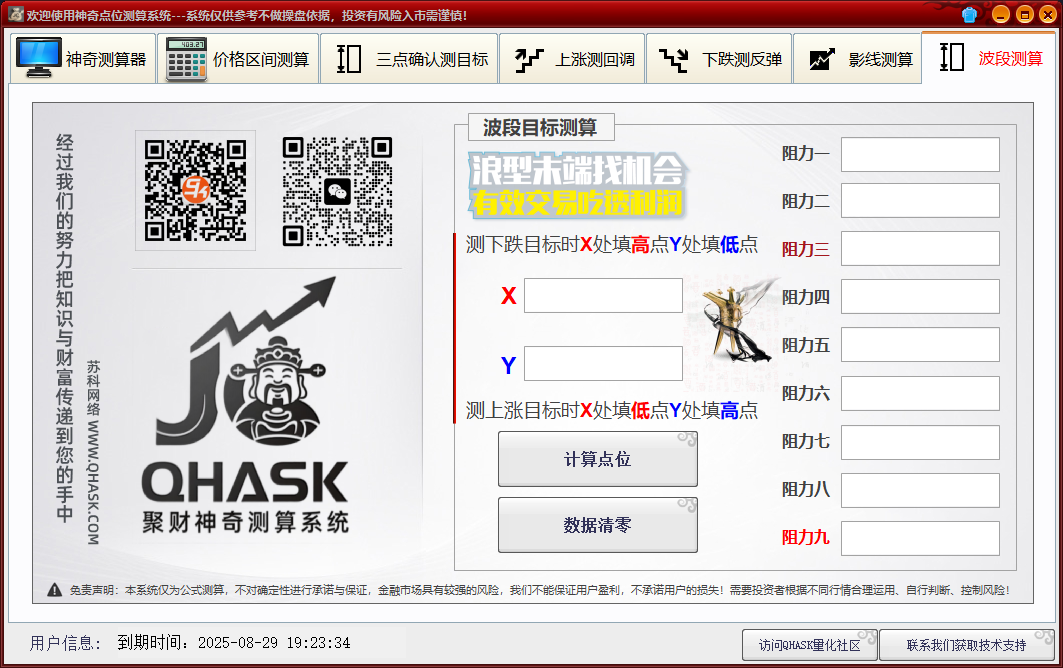Click the app icon in title bar
1063x668 pixels.
coord(16,14)
